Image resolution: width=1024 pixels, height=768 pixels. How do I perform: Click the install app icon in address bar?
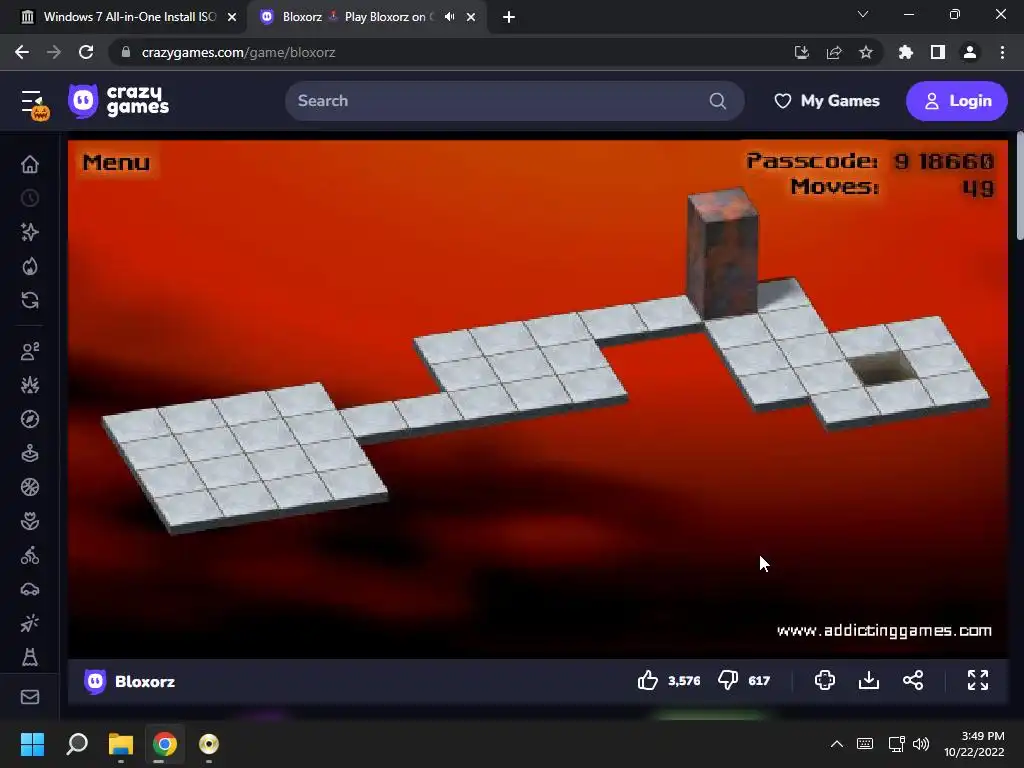pyautogui.click(x=802, y=52)
